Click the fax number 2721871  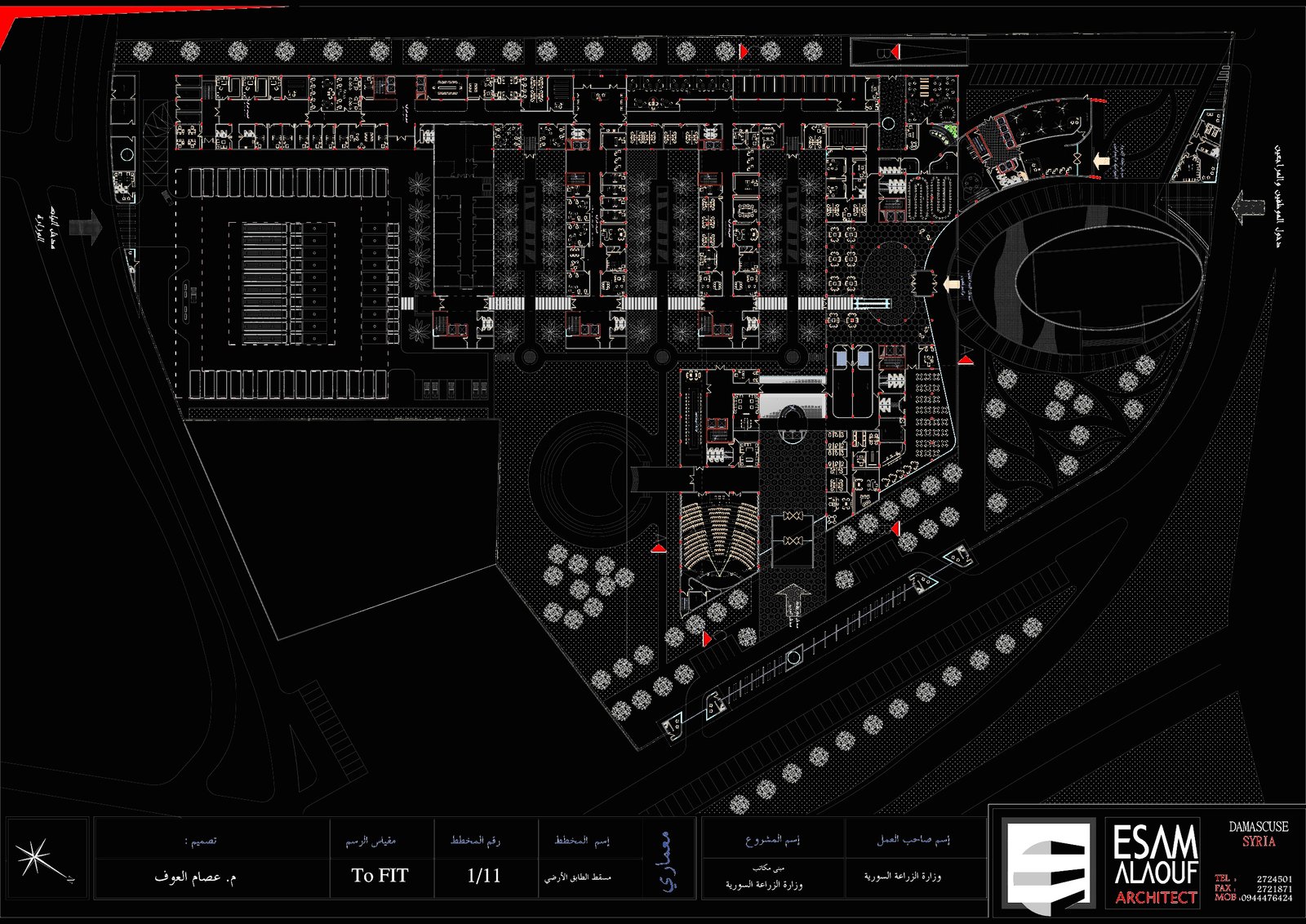pyautogui.click(x=1274, y=888)
